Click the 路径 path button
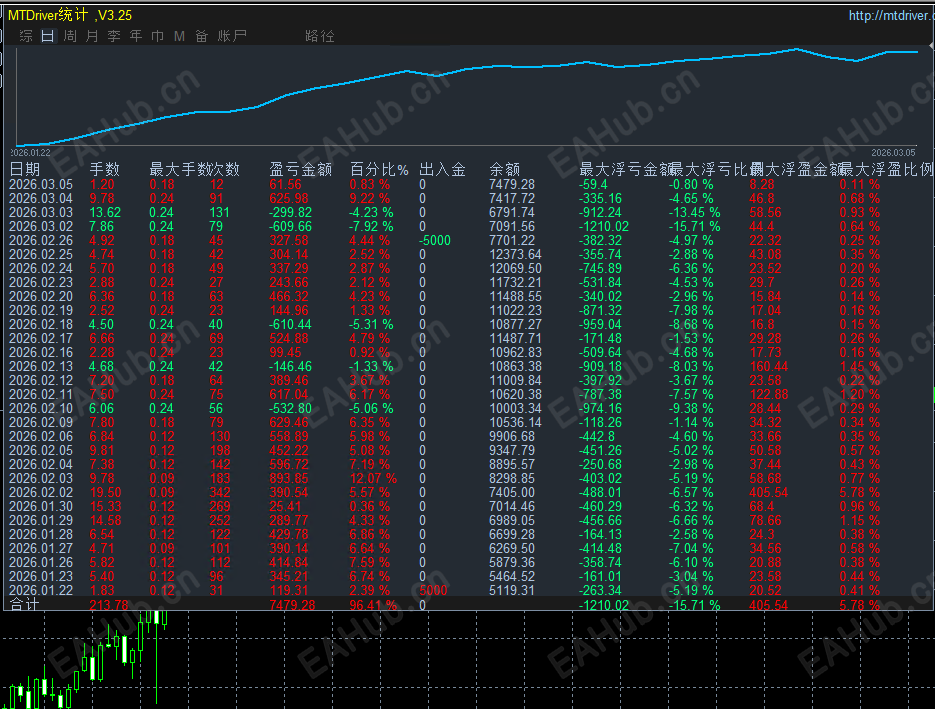 click(x=320, y=36)
